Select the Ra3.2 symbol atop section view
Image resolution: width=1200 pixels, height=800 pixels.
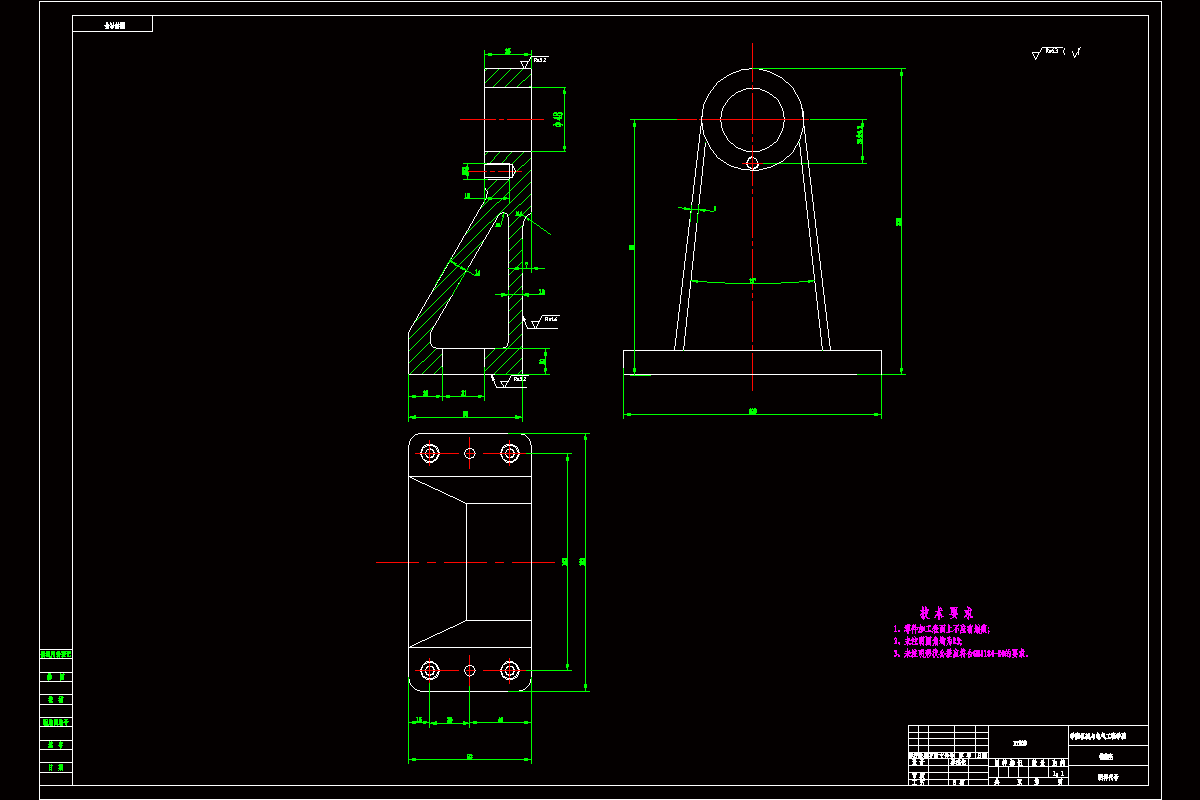pyautogui.click(x=536, y=61)
